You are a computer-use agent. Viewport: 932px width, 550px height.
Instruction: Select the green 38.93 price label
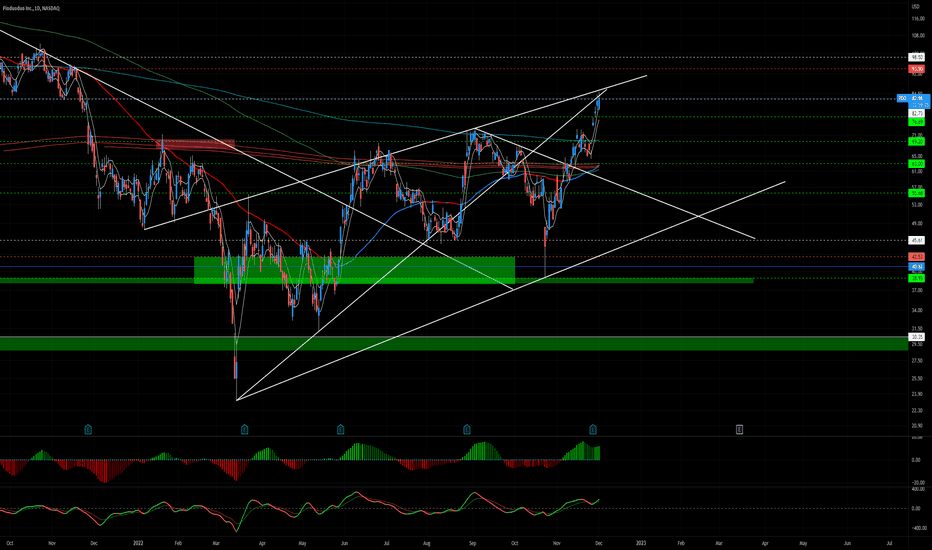click(917, 278)
